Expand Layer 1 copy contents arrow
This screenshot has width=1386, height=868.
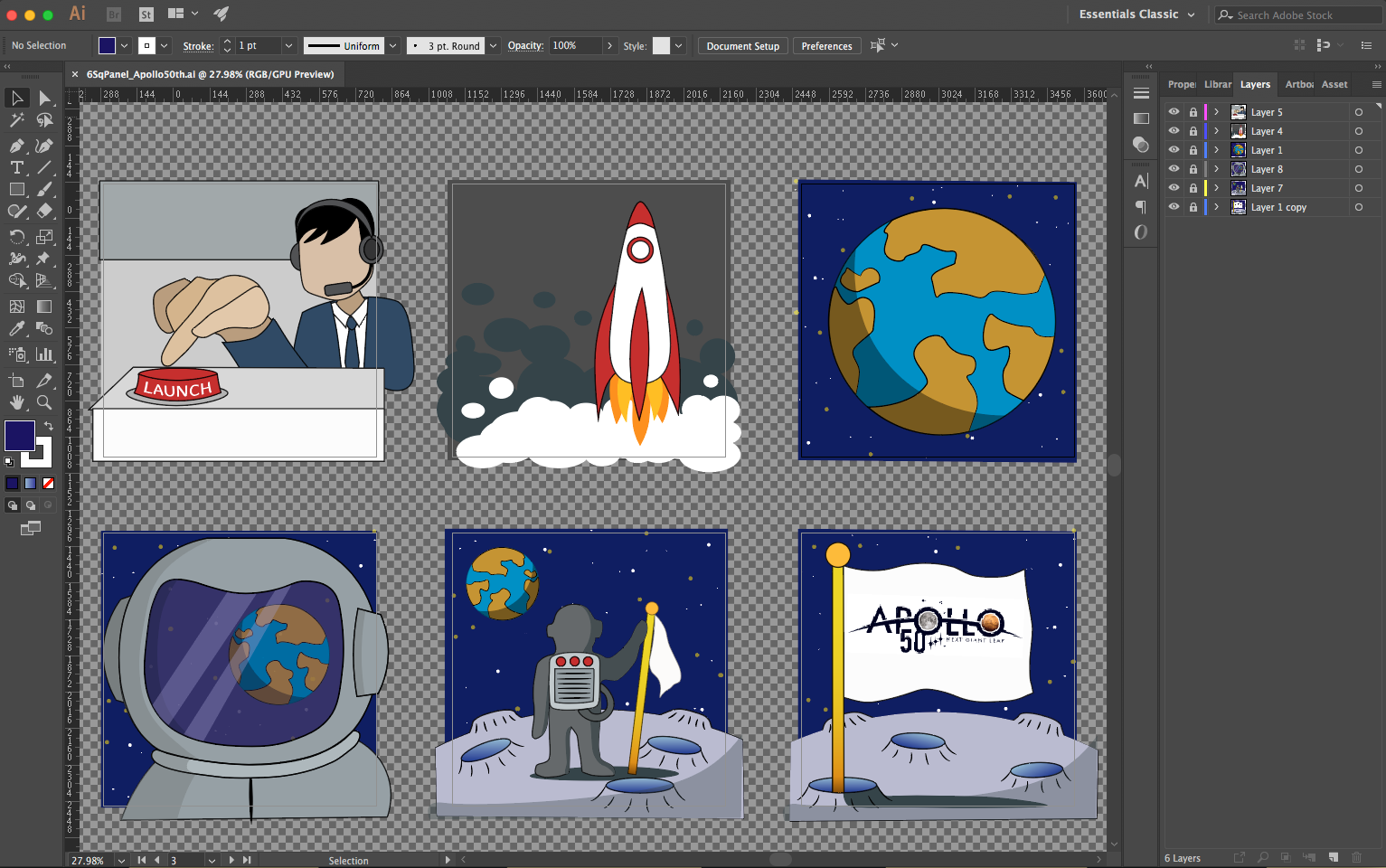click(x=1217, y=207)
